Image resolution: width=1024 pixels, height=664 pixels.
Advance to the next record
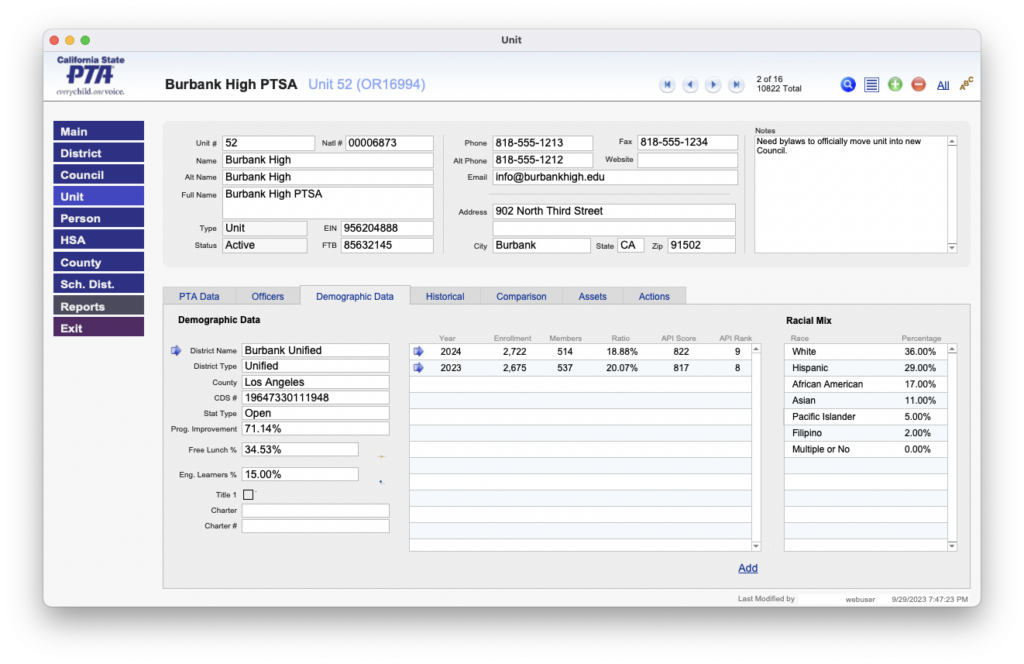[x=713, y=85]
